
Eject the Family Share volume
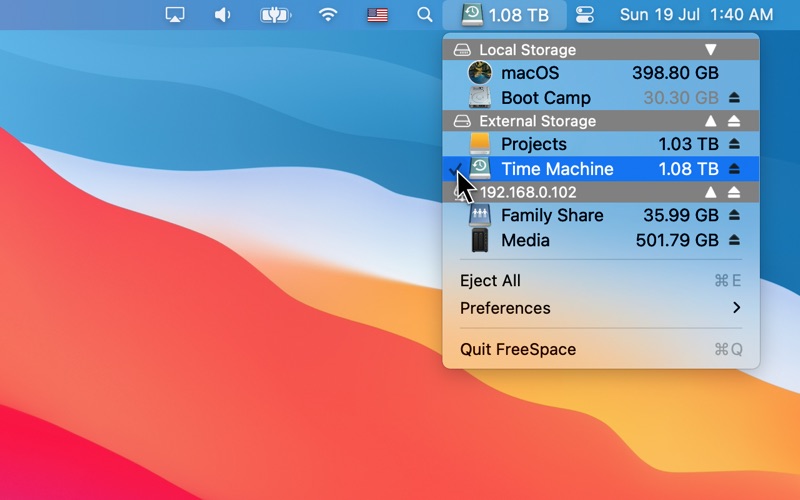[734, 215]
